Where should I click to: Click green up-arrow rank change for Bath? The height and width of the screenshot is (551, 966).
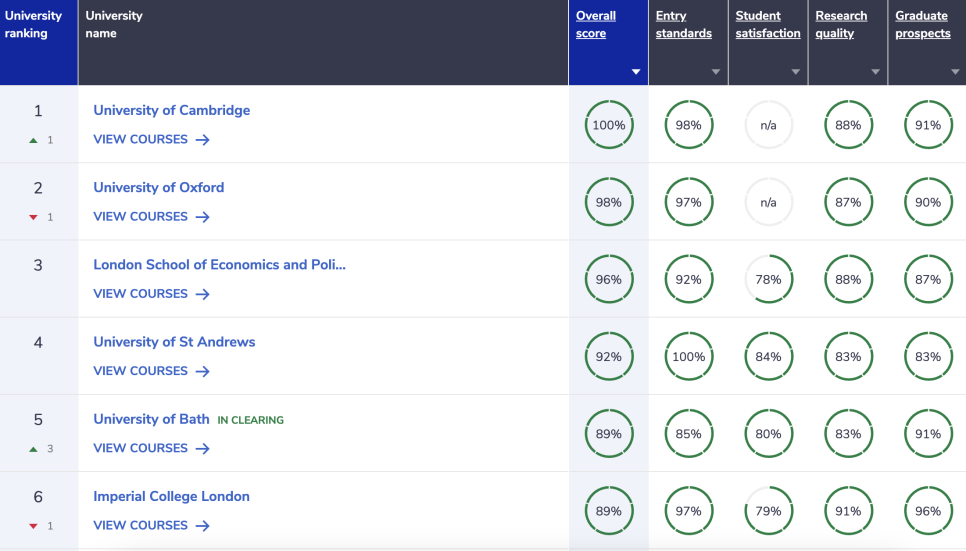(x=33, y=449)
